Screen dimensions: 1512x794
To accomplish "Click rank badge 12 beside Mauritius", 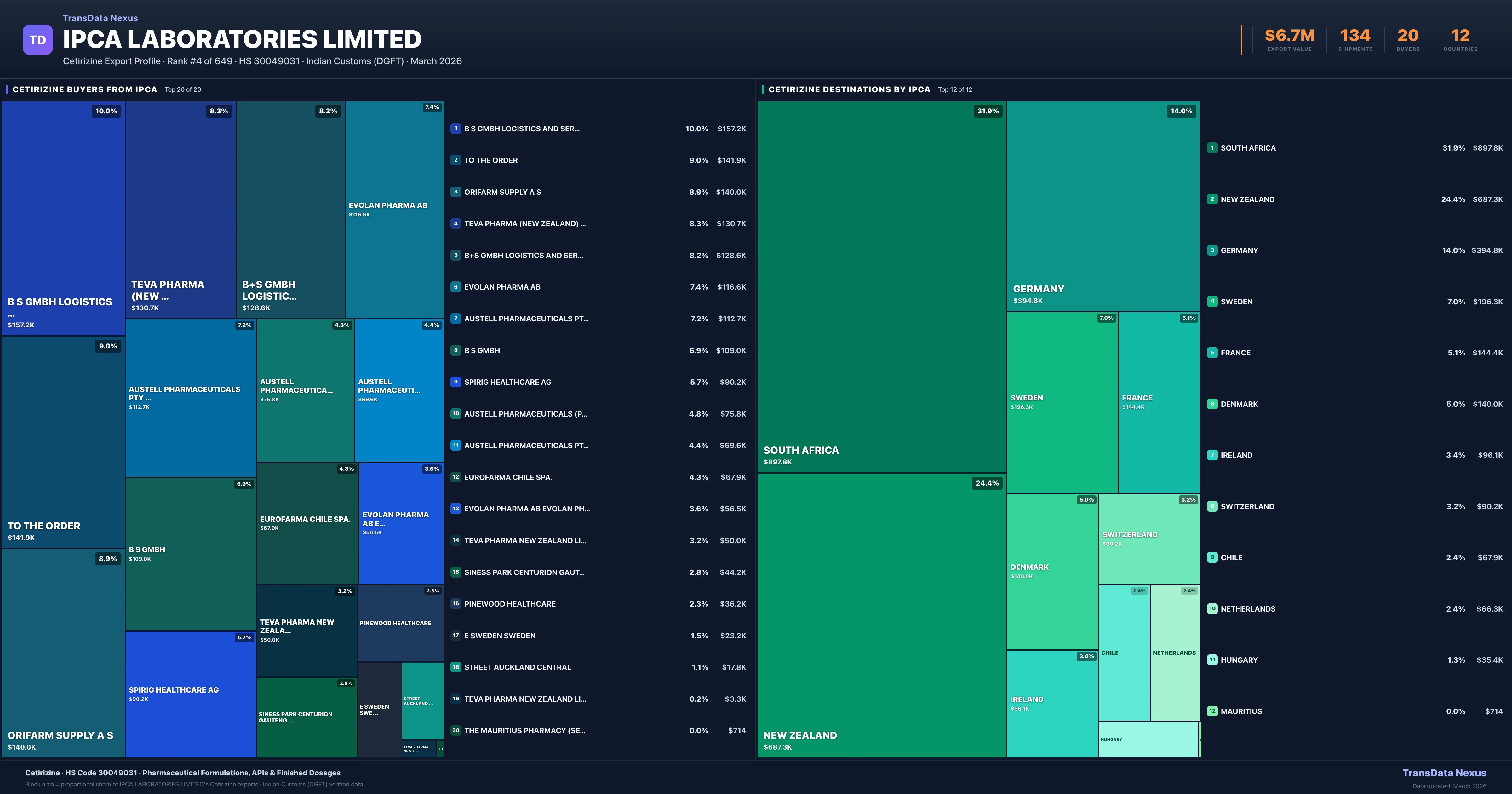I will pyautogui.click(x=1212, y=711).
